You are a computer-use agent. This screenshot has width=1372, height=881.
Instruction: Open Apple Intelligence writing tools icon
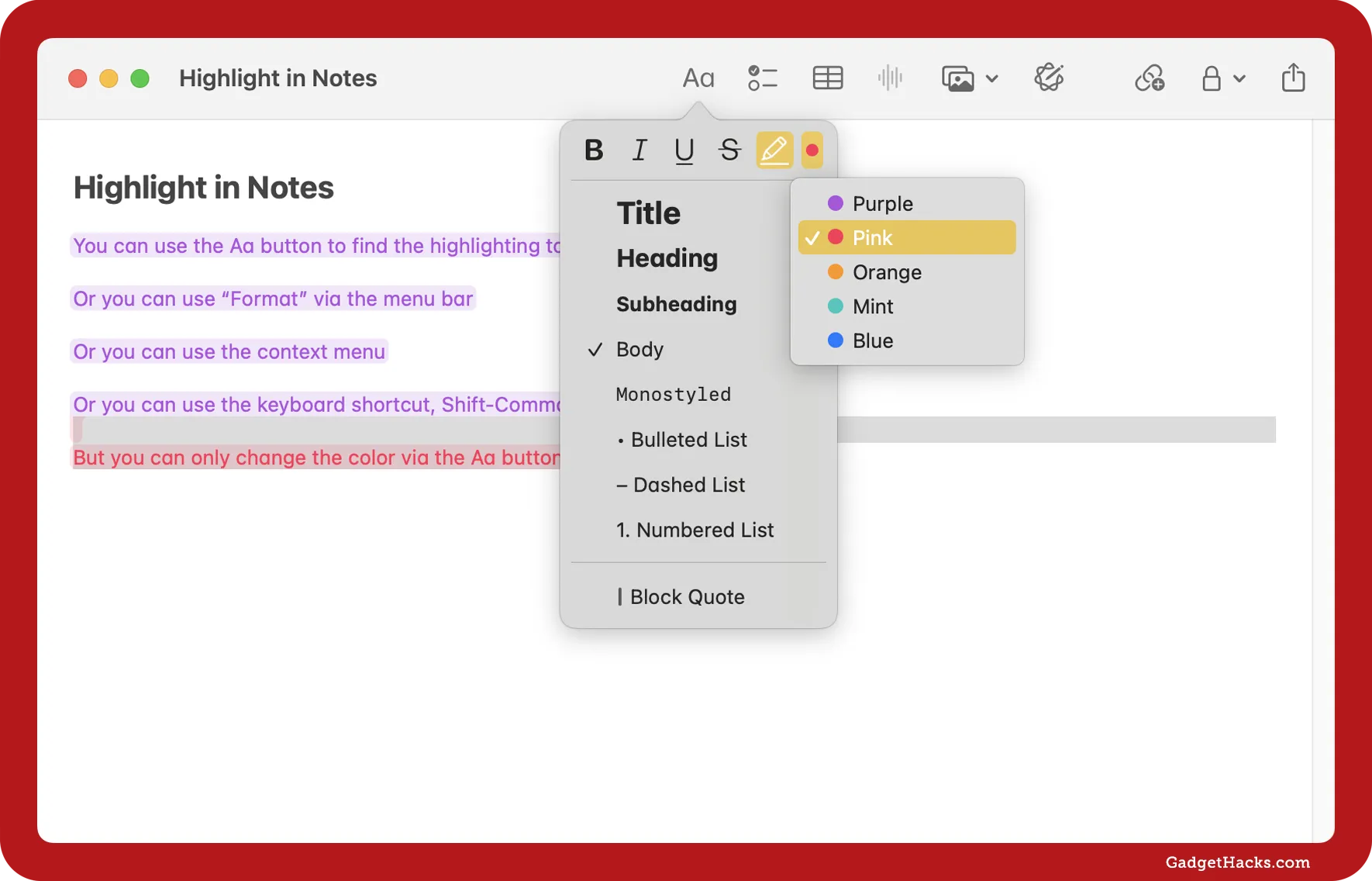[x=1049, y=78]
